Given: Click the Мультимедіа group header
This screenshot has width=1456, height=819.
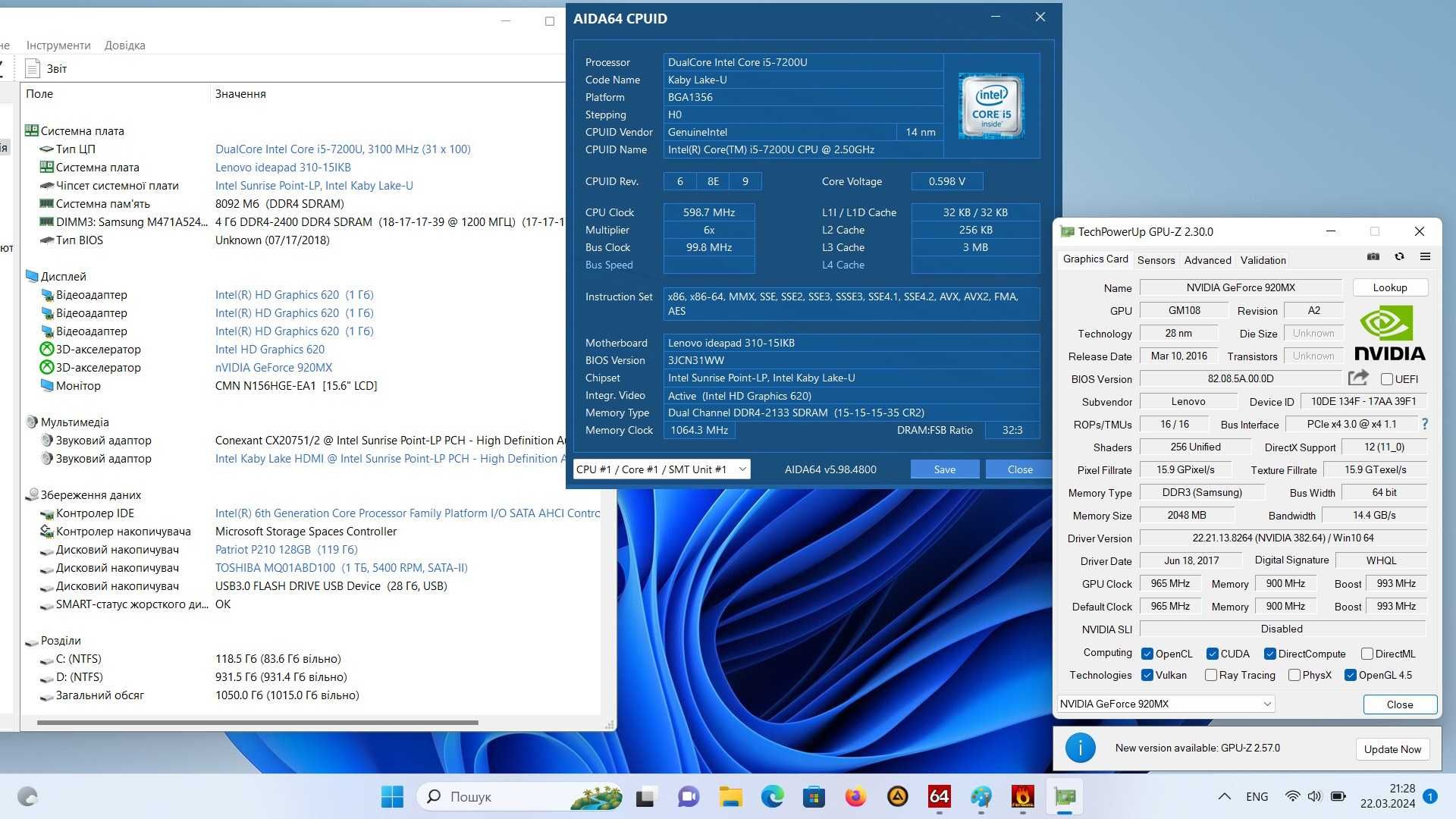Looking at the screenshot, I should coord(74,422).
